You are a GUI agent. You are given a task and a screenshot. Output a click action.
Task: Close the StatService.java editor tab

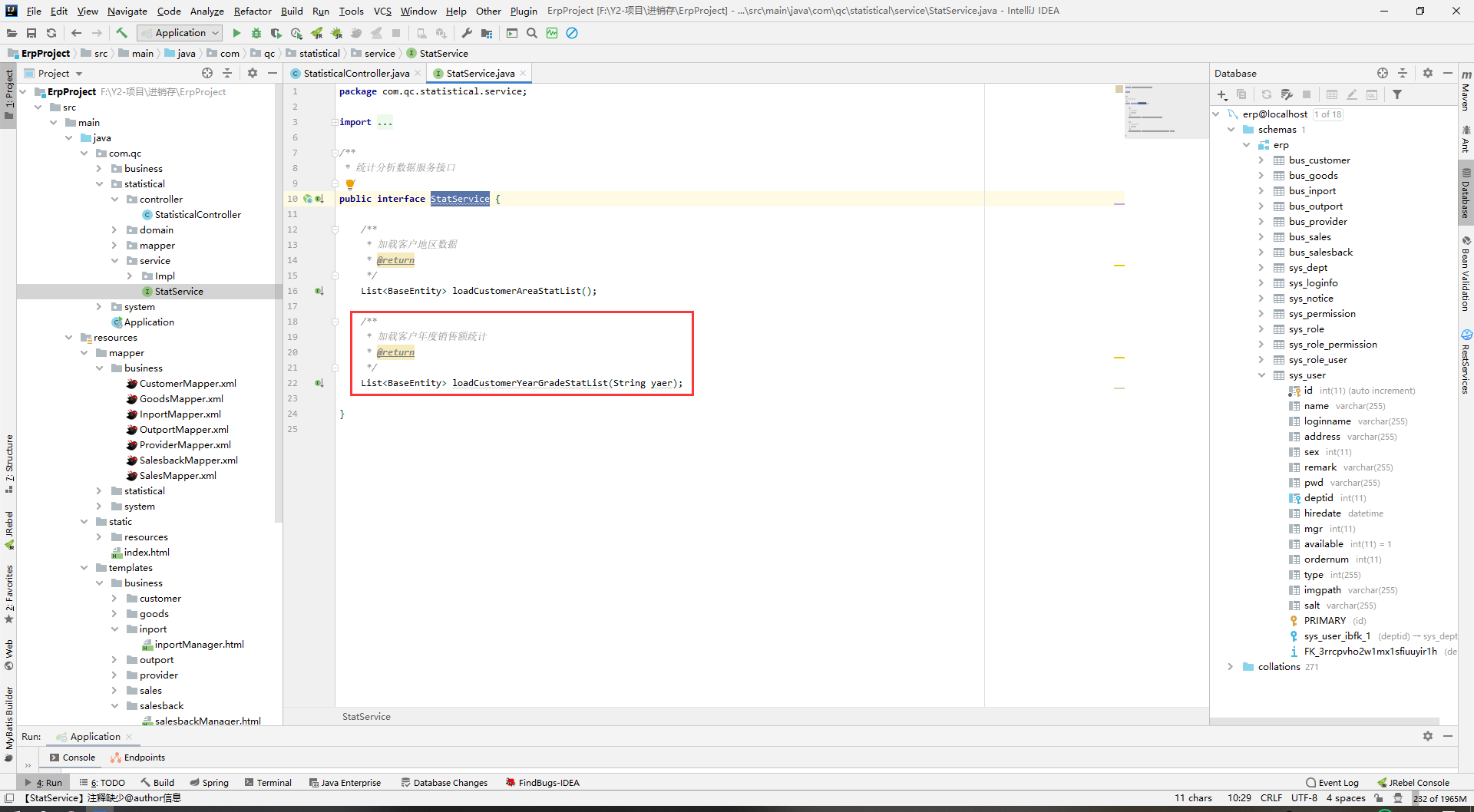(524, 73)
